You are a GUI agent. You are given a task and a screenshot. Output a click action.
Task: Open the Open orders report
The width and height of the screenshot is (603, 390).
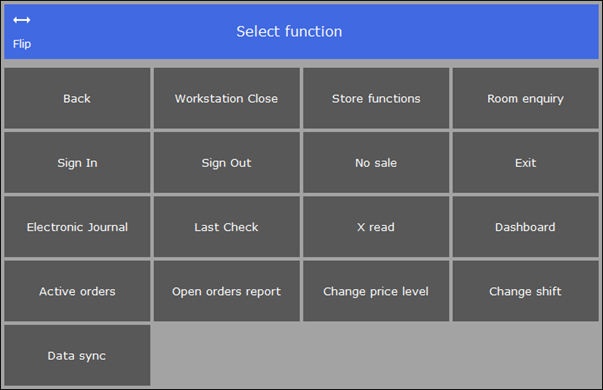[227, 291]
